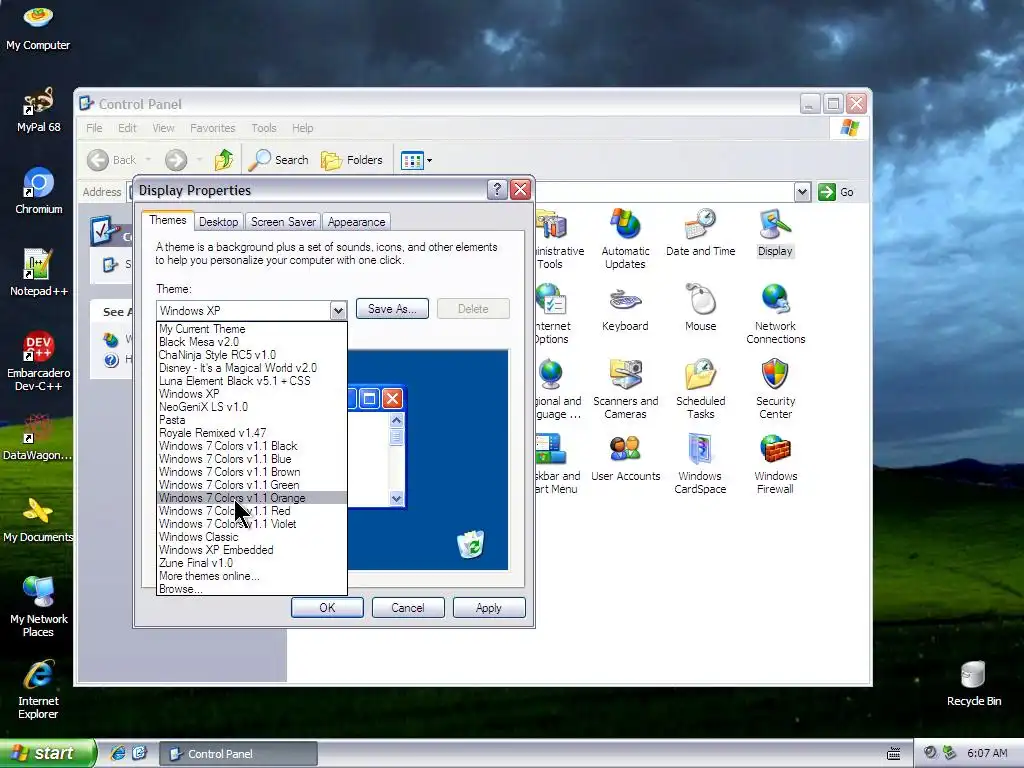Switch to the Screen Saver tab

(x=283, y=222)
